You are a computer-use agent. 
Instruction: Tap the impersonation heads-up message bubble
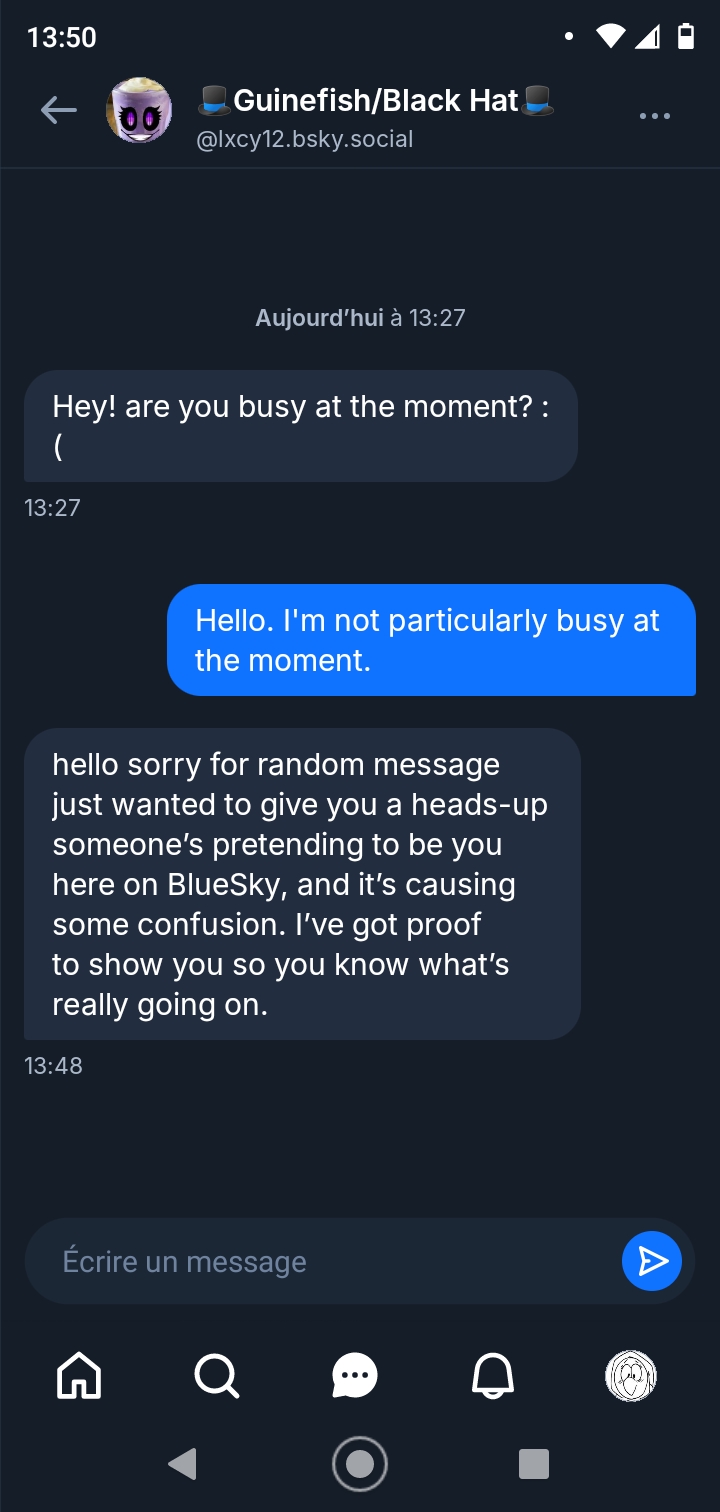coord(301,884)
